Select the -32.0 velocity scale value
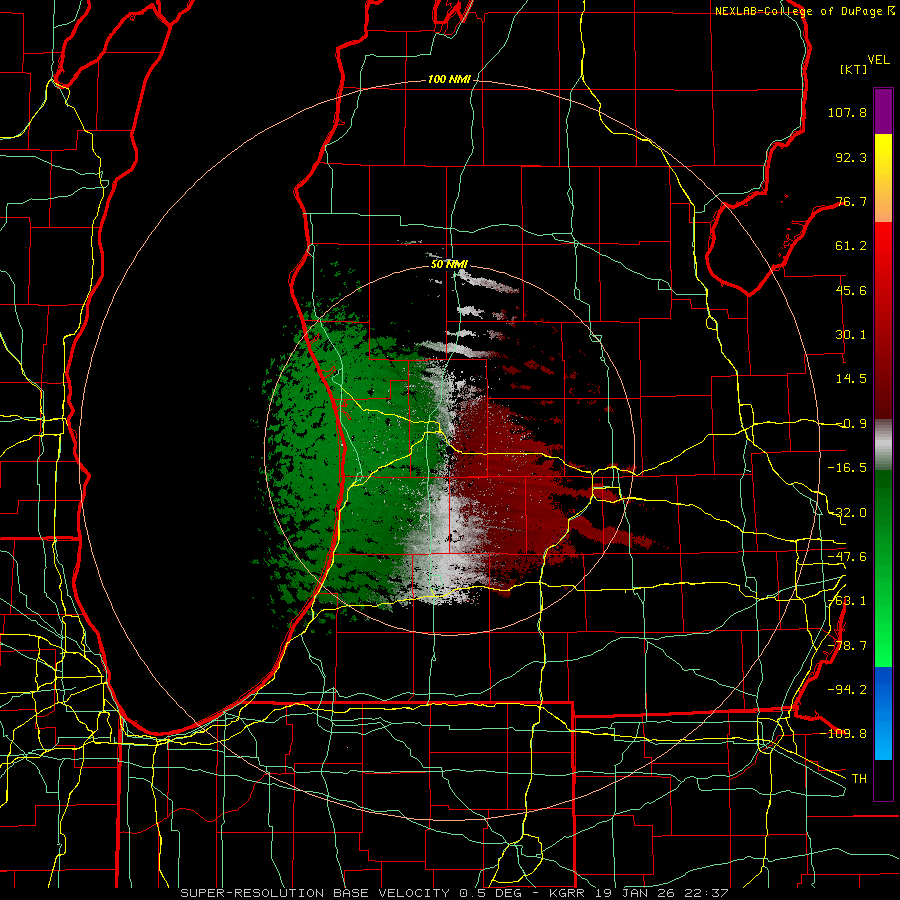This screenshot has width=900, height=900. (x=847, y=513)
